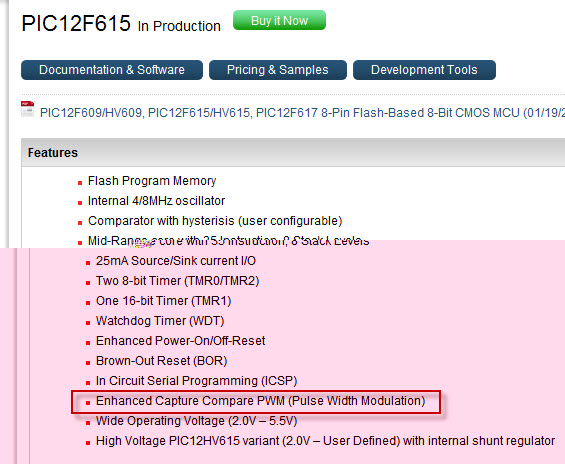Click the In Production status text
Screen dimensions: 565x464
click(x=179, y=26)
